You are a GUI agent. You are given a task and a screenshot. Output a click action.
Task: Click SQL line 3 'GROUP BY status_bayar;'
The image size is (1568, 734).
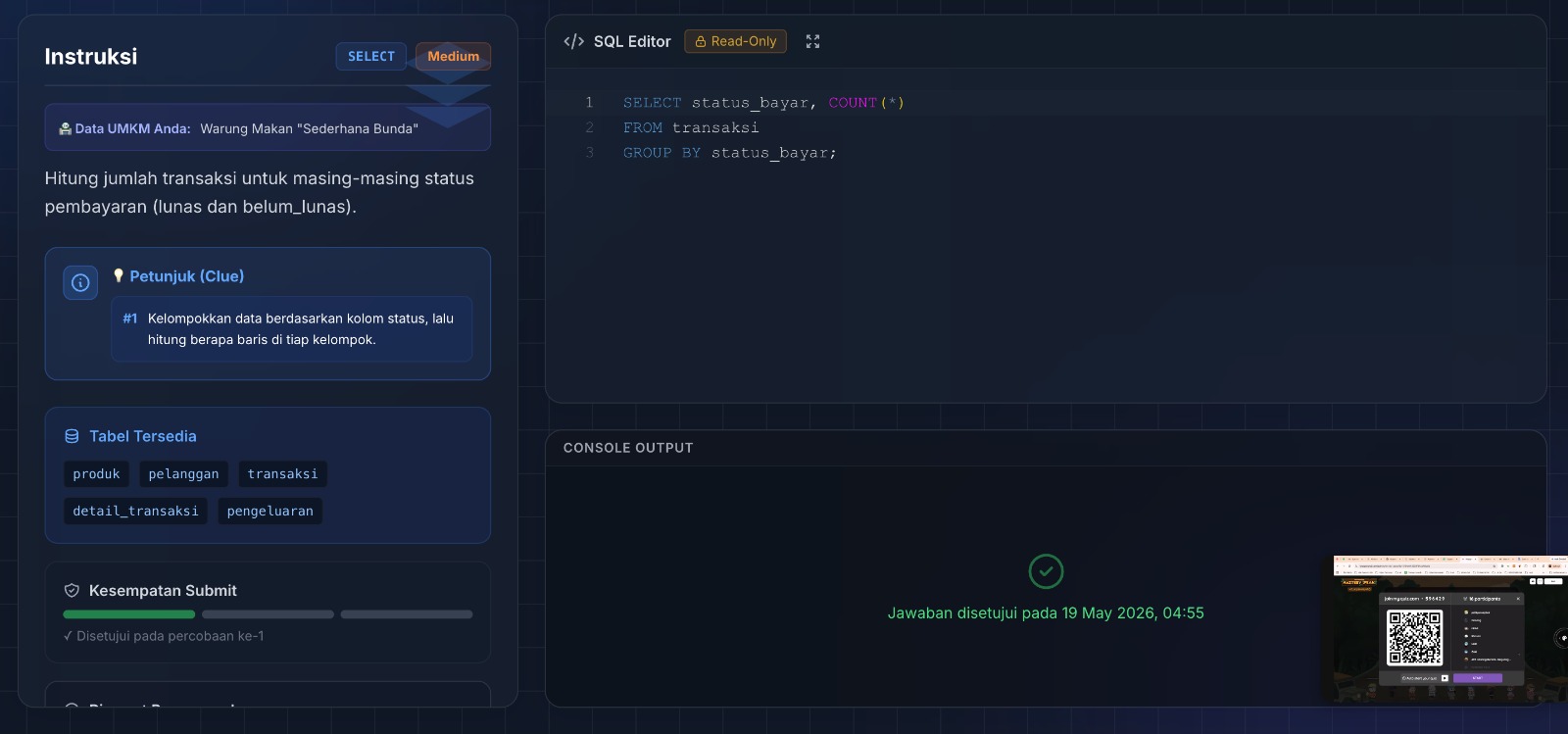pyautogui.click(x=730, y=153)
